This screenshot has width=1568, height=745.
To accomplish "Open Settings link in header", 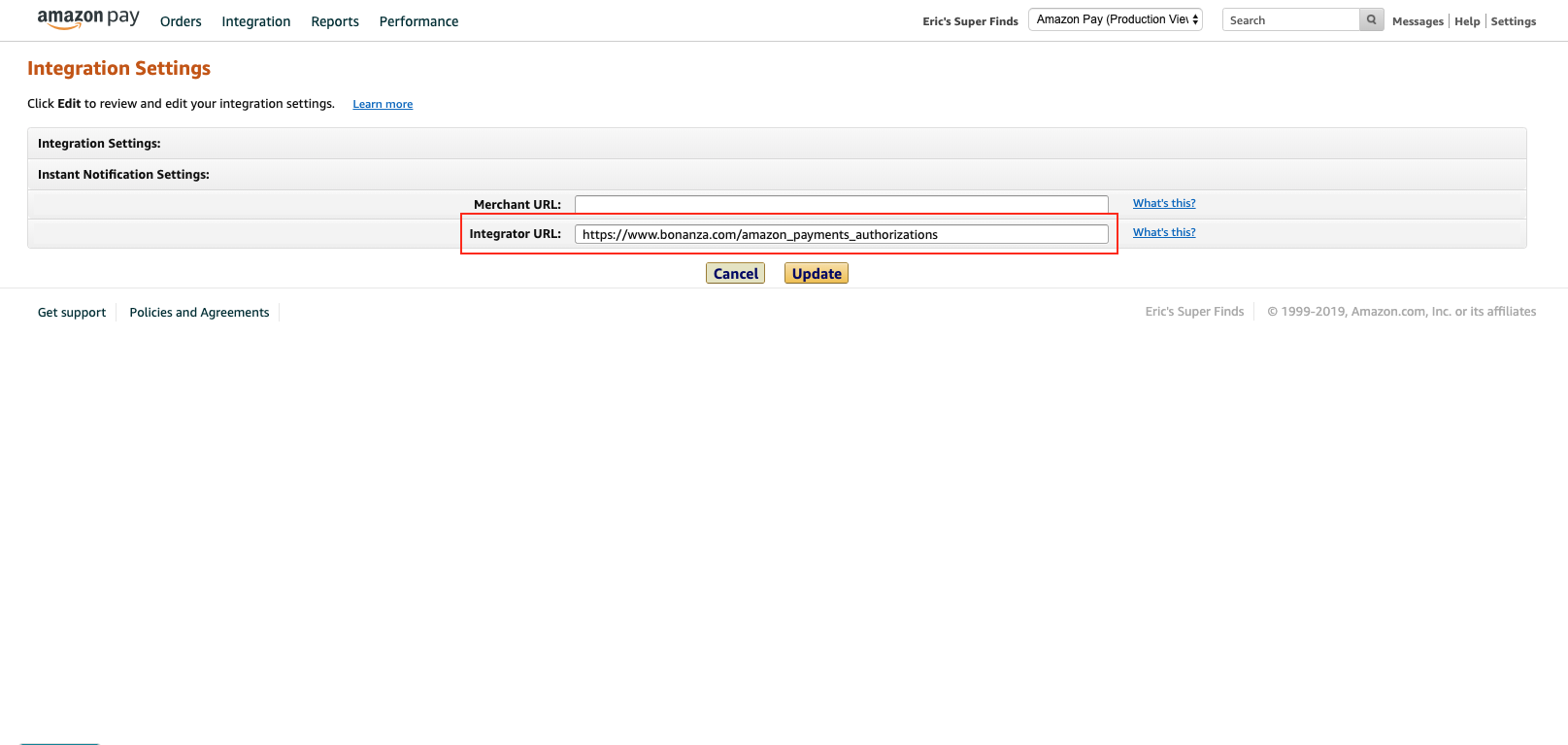I will tap(1514, 21).
